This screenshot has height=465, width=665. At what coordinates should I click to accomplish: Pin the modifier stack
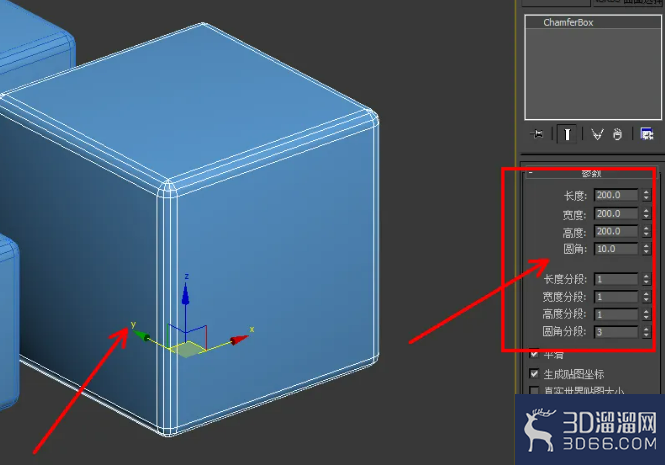[537, 134]
